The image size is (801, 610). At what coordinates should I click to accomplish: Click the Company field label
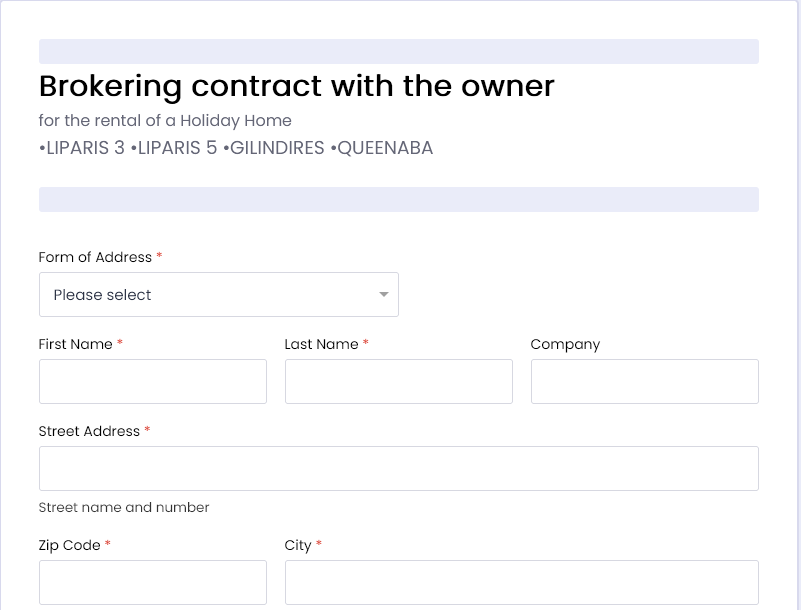pyautogui.click(x=565, y=344)
